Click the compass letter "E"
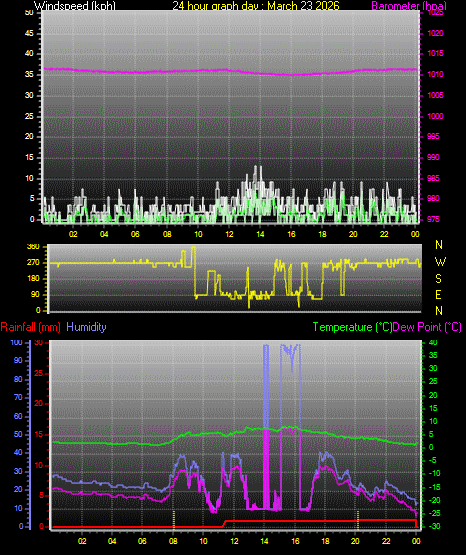The height and width of the screenshot is (555, 466). (438, 295)
